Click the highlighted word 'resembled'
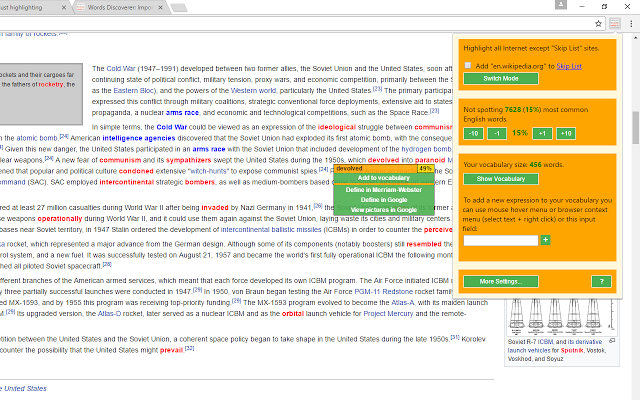This screenshot has width=640, height=400. pyautogui.click(x=424, y=244)
